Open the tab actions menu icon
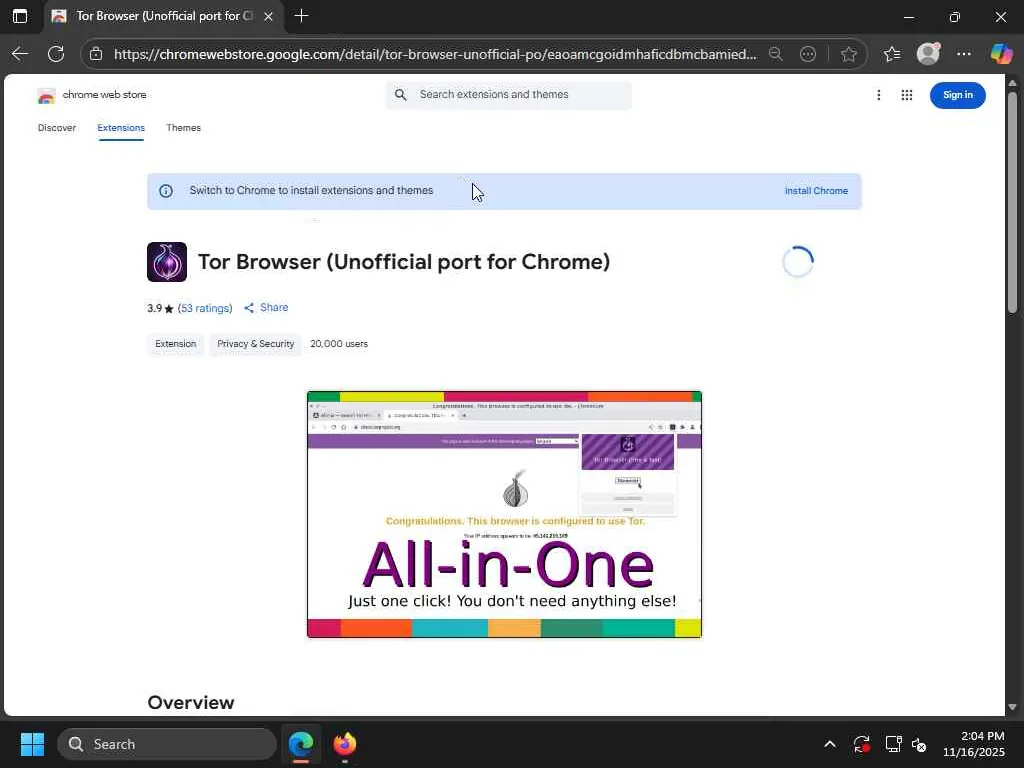 (20, 16)
